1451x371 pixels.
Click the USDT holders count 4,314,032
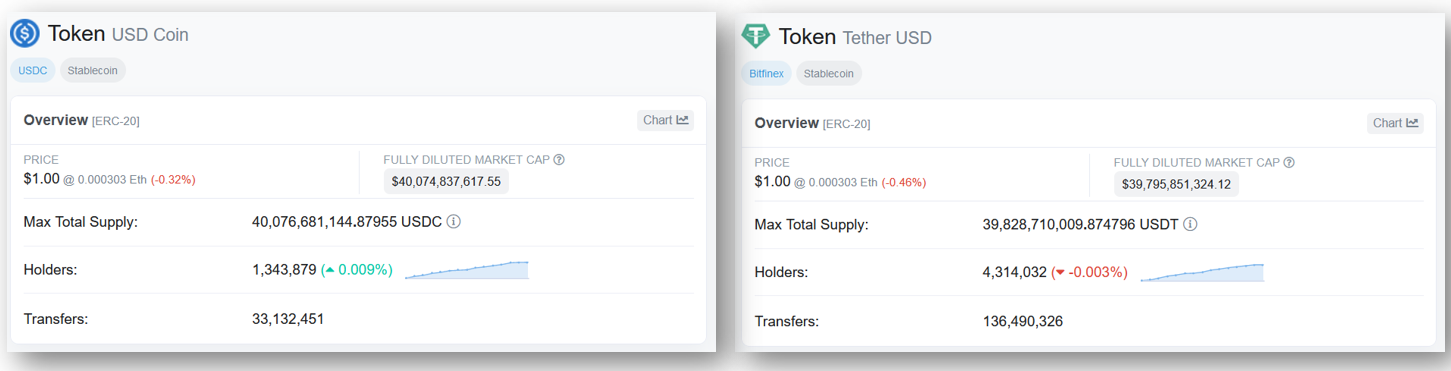point(1015,272)
